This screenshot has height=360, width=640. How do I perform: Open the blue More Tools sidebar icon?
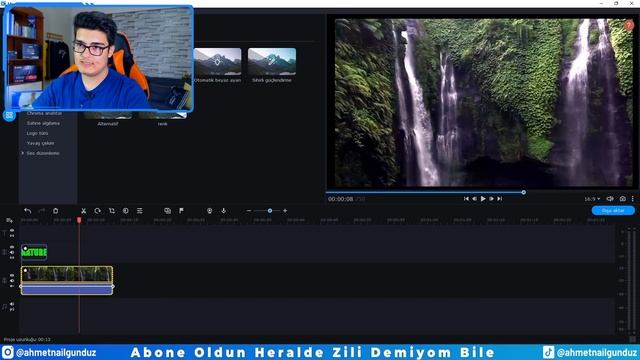[9, 116]
